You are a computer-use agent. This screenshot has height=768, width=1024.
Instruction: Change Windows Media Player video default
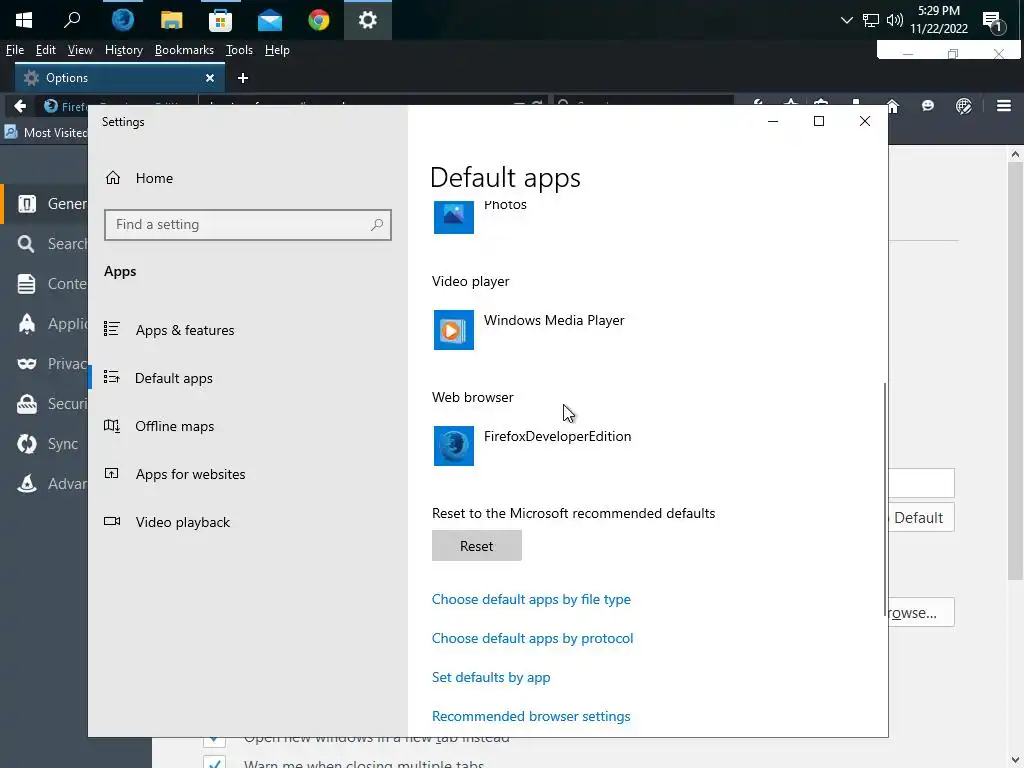pyautogui.click(x=530, y=330)
